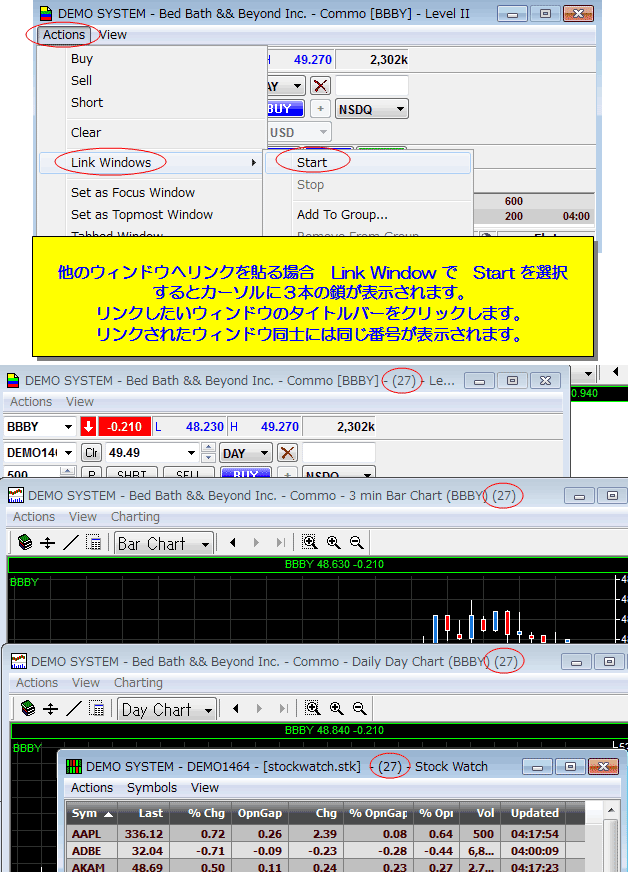Viewport: 628px width, 872px height.
Task: Click the Clr button next to price field
Action: pos(91,453)
